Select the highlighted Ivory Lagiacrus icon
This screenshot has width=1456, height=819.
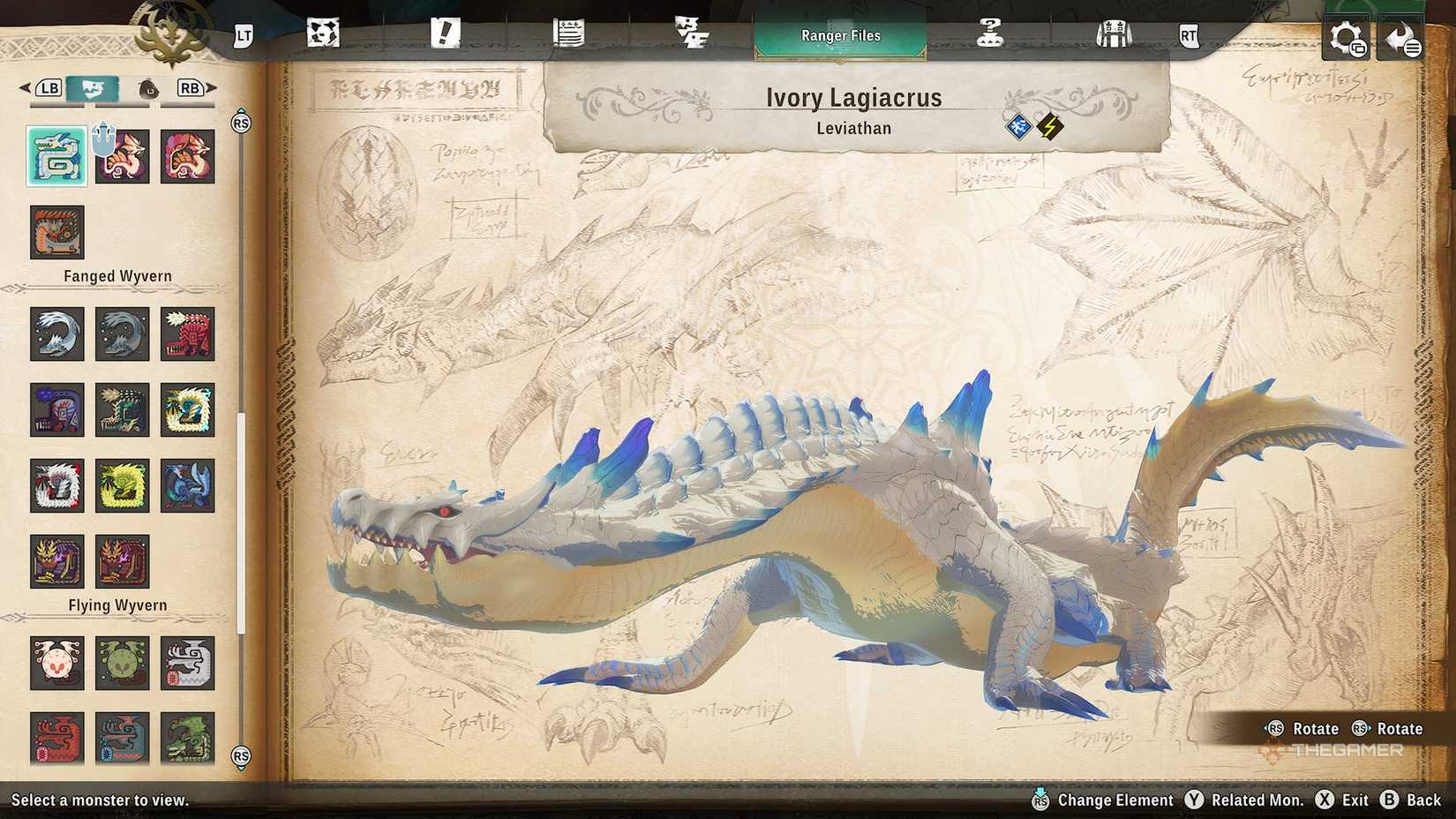(57, 156)
